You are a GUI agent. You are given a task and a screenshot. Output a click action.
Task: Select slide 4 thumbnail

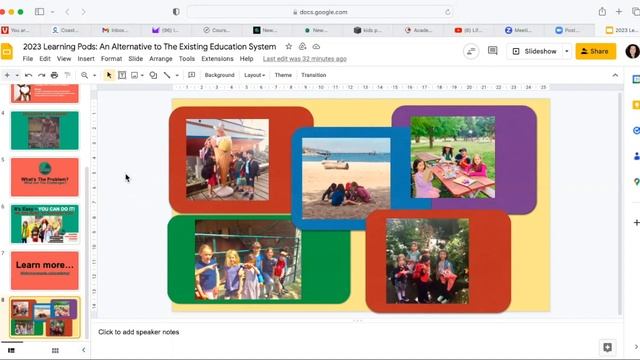point(44,131)
